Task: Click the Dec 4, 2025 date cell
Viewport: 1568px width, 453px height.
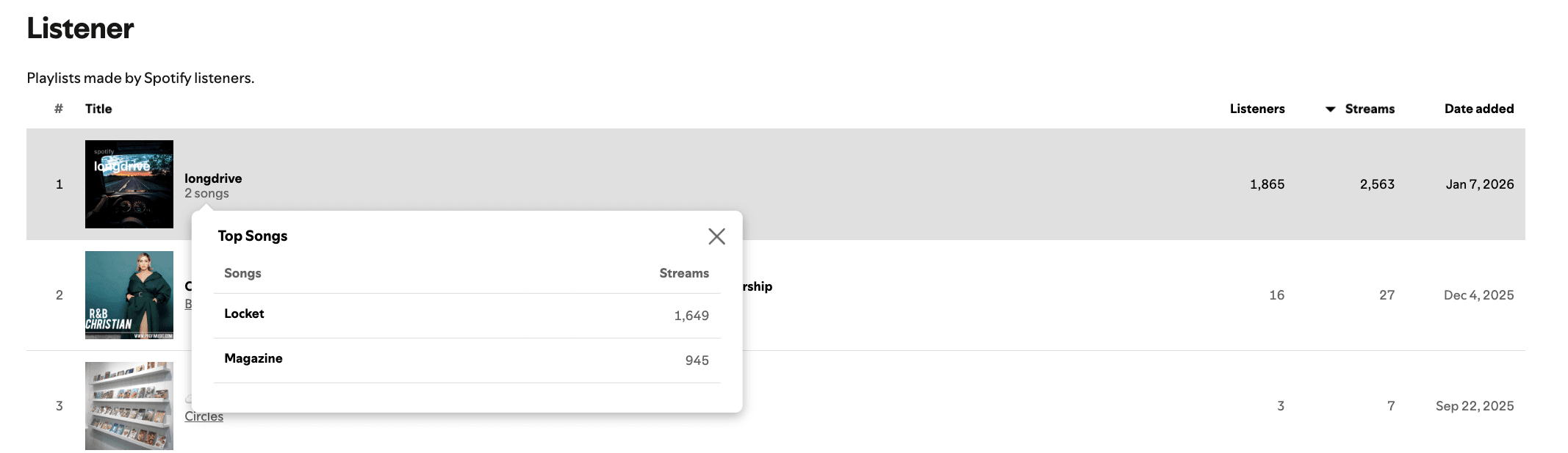Action: pos(1478,295)
